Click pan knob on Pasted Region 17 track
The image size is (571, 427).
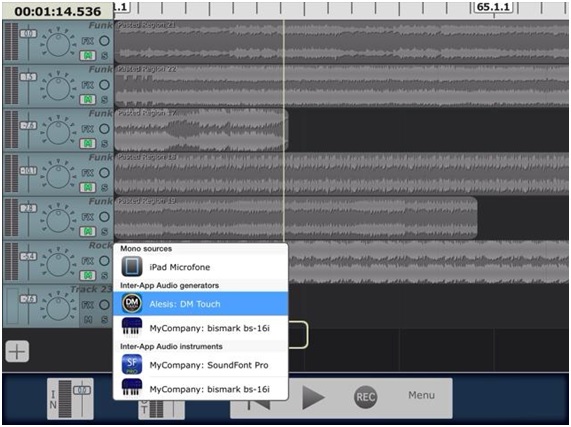click(58, 133)
